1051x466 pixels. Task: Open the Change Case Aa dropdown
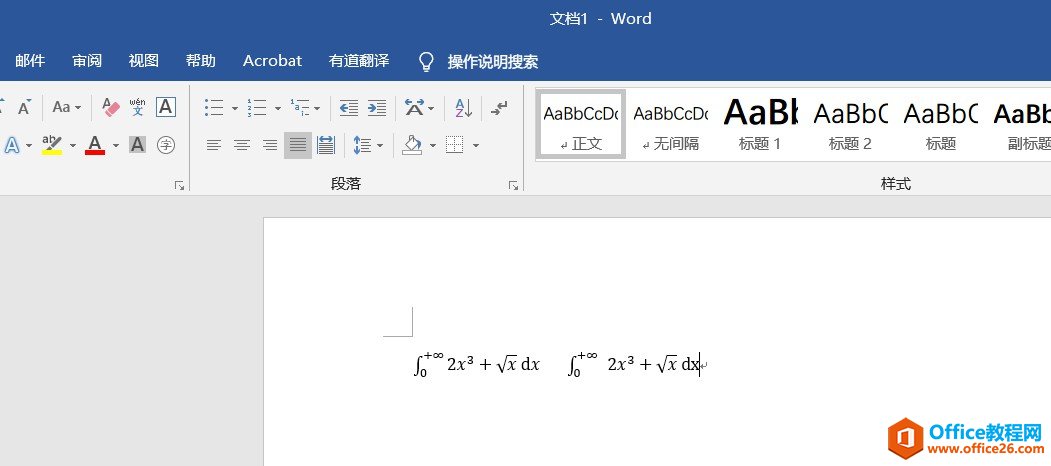66,107
